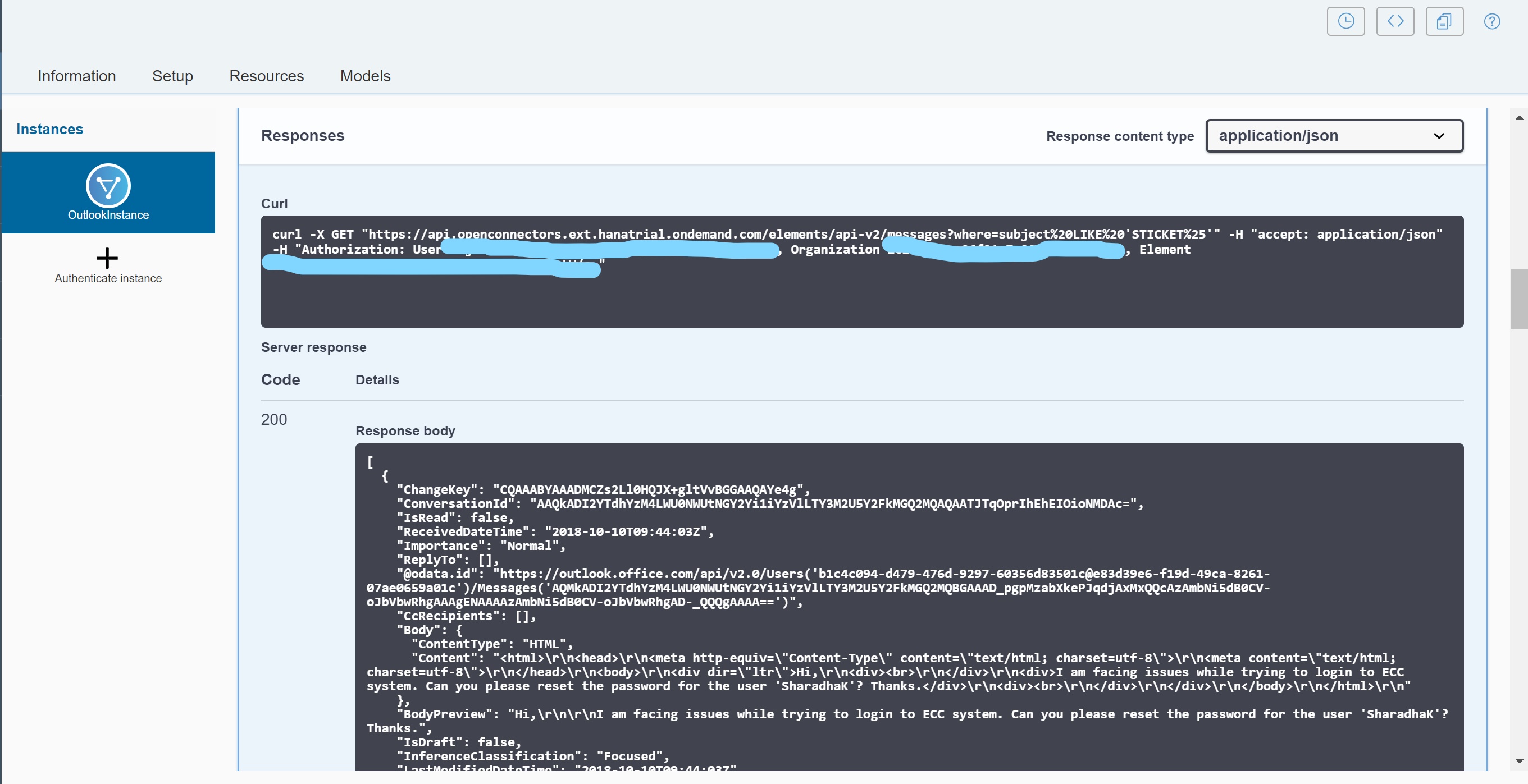Switch to the Information tab
The width and height of the screenshot is (1528, 784).
[x=76, y=76]
